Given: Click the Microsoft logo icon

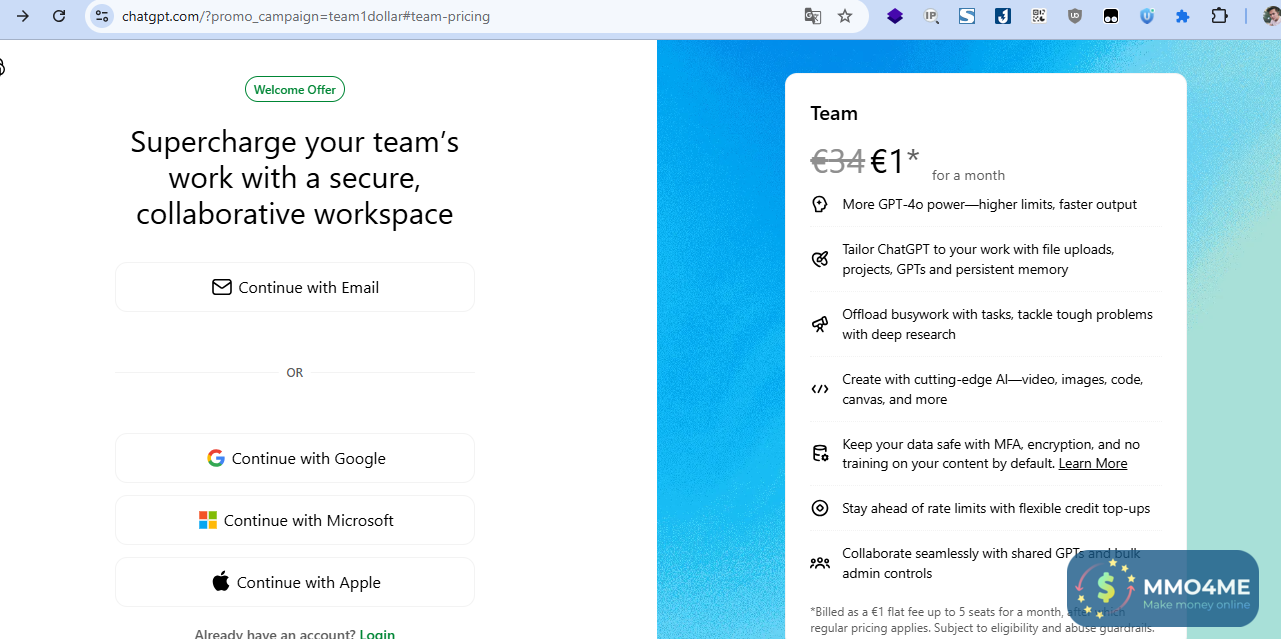Looking at the screenshot, I should tap(208, 520).
